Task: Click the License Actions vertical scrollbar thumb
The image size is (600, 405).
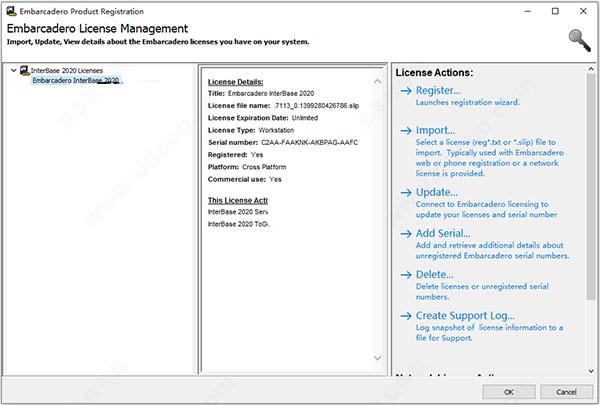Action: pos(591,186)
